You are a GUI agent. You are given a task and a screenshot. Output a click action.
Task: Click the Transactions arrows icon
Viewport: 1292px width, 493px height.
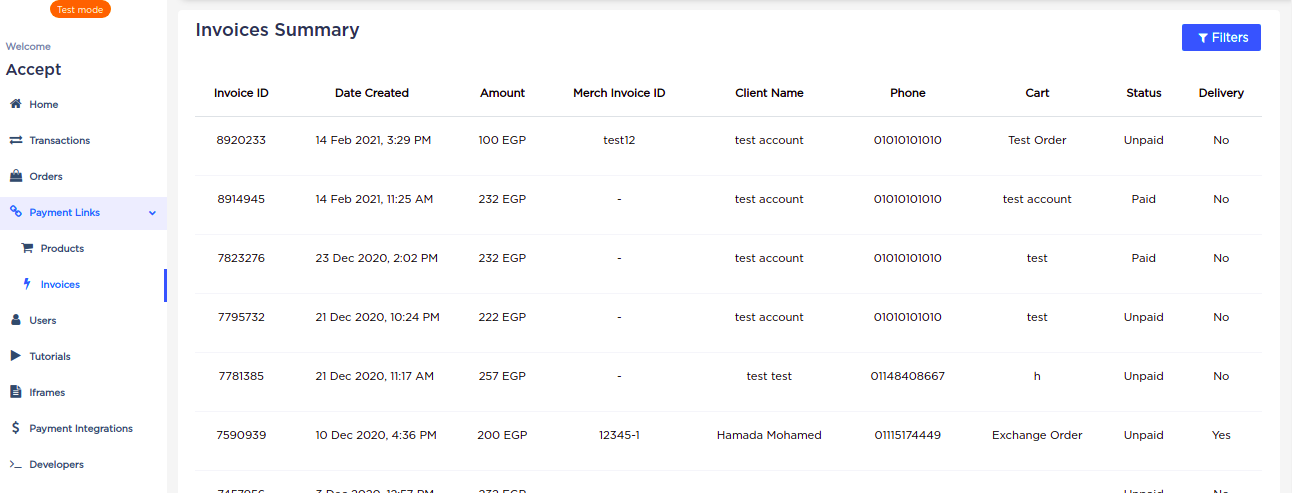15,140
